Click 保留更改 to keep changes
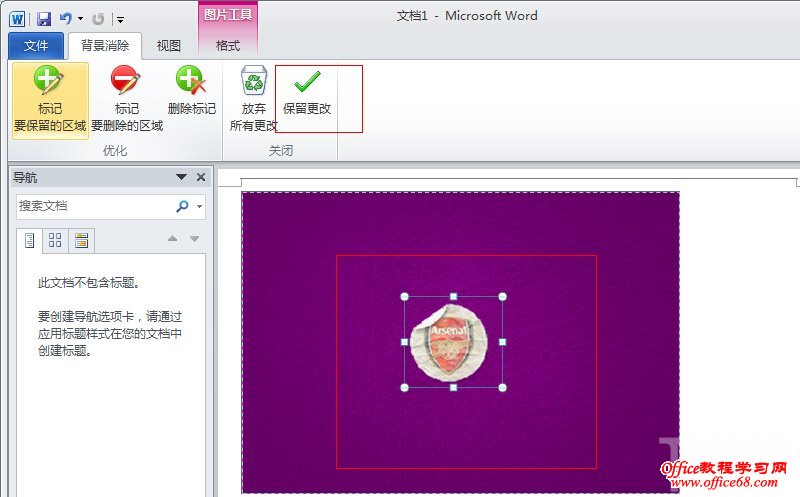800x497 pixels. pyautogui.click(x=307, y=93)
